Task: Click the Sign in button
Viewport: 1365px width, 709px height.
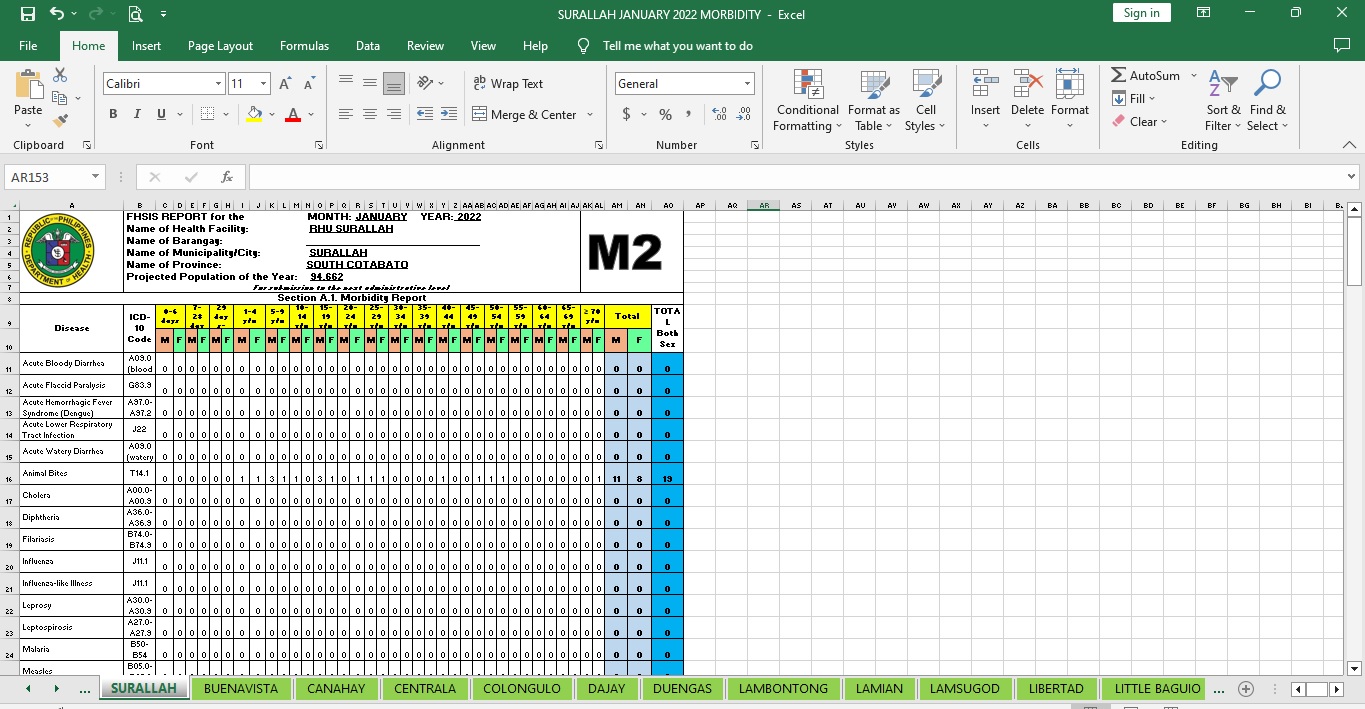Action: (x=1141, y=13)
